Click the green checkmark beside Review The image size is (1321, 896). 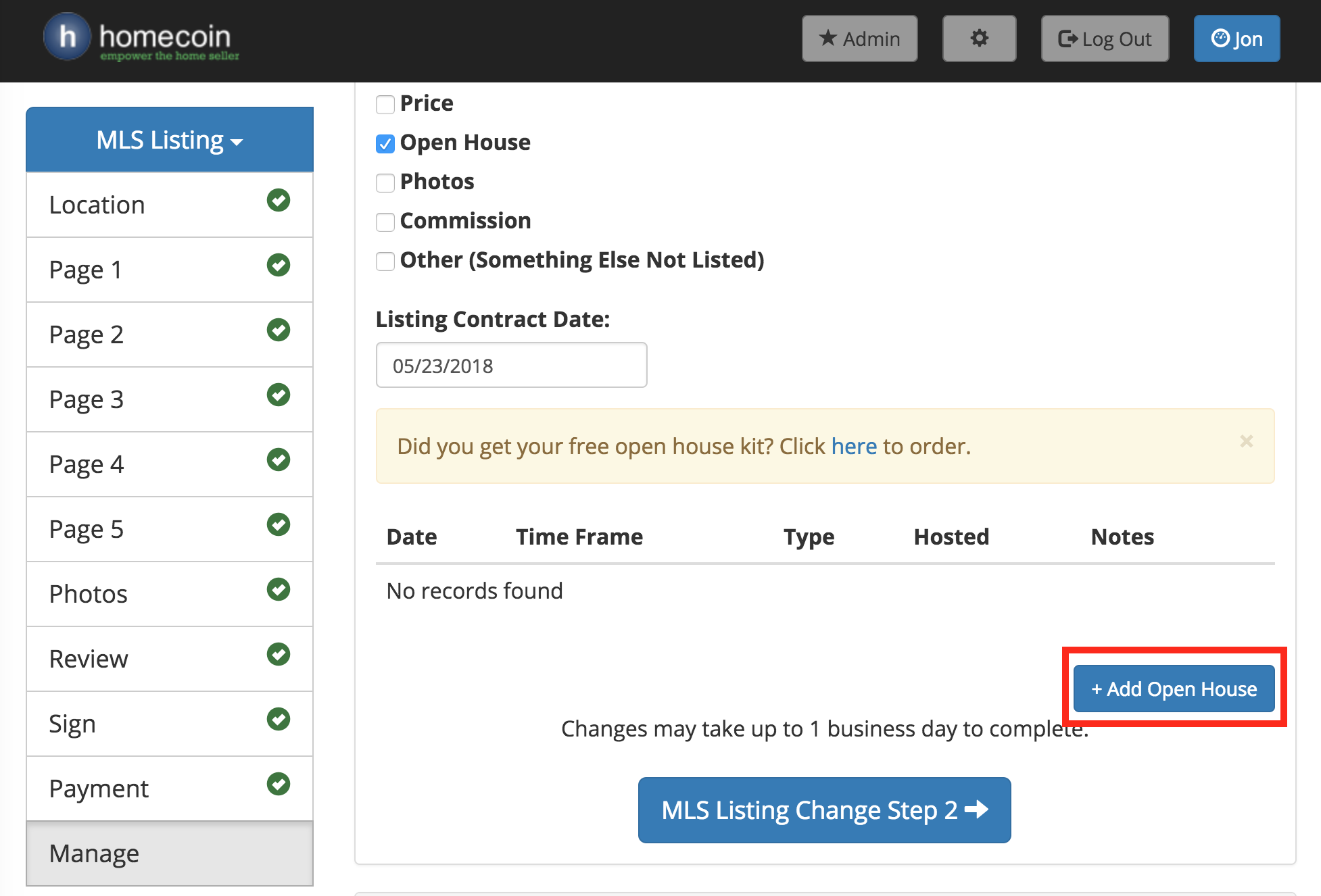(279, 654)
